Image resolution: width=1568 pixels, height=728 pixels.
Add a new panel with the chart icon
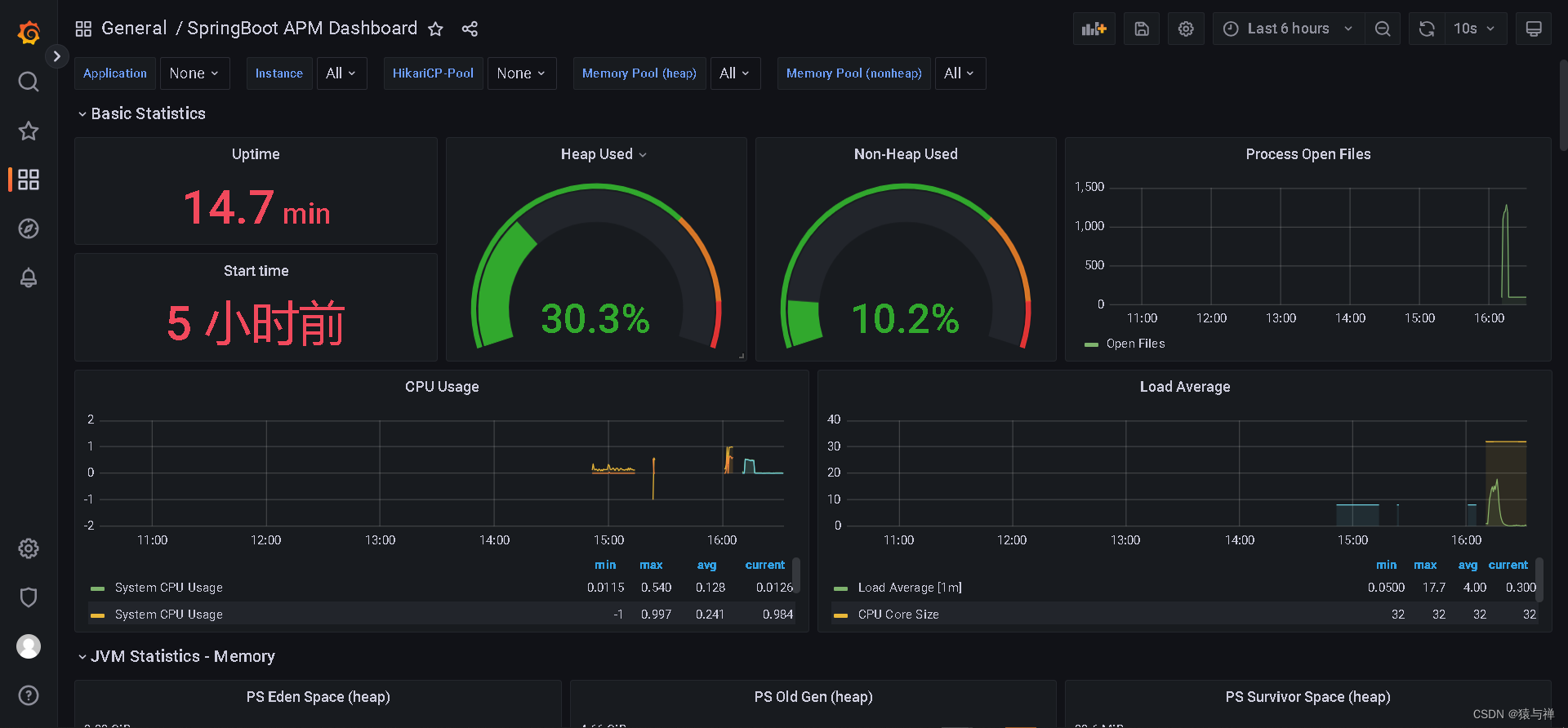[1094, 29]
